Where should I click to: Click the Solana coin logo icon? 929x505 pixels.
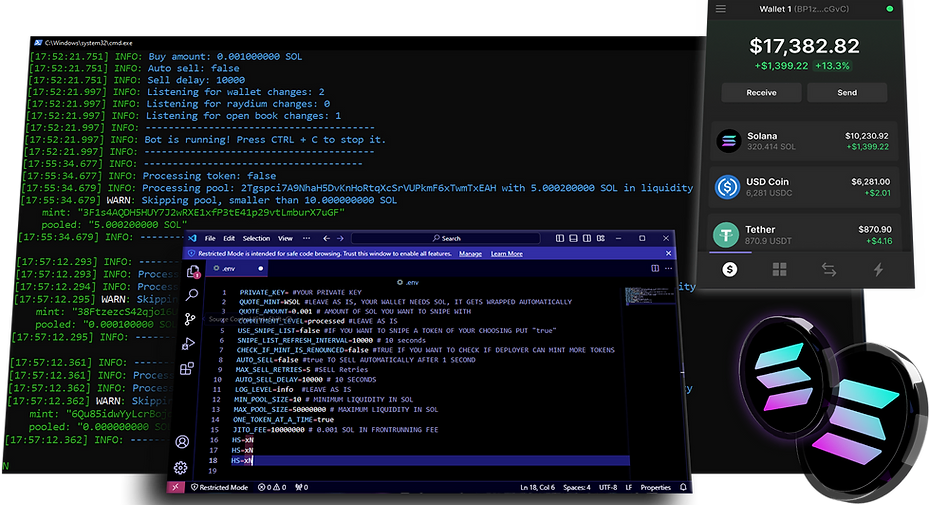tap(729, 141)
